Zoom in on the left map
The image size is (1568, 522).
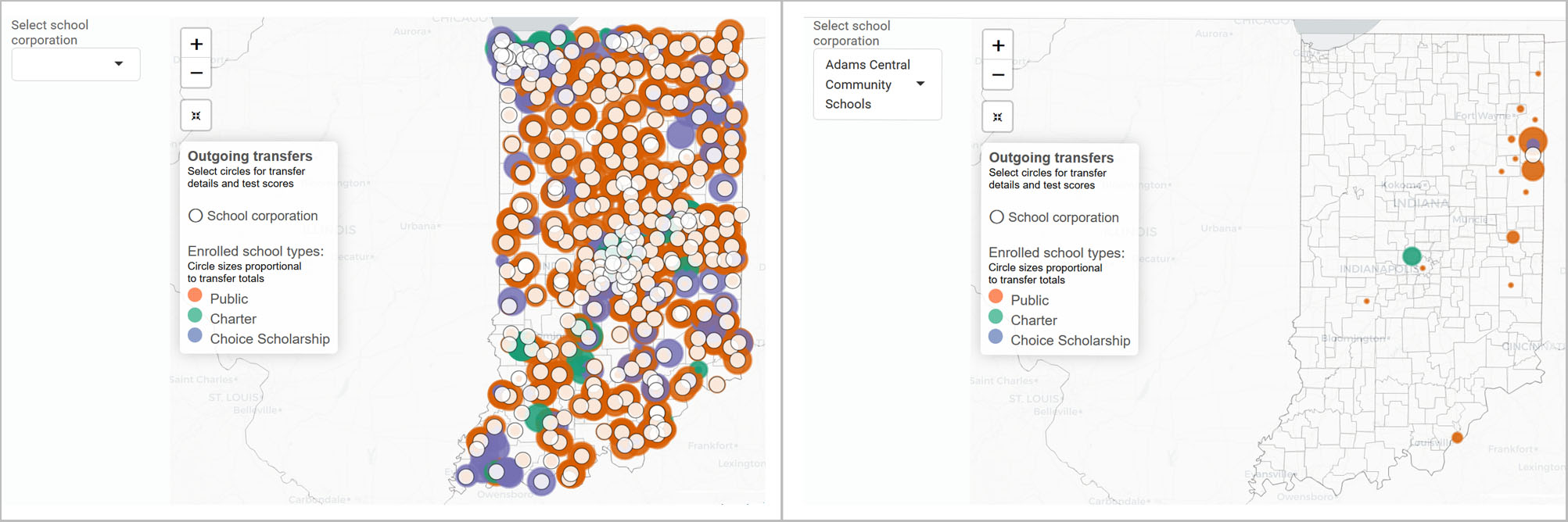click(x=196, y=45)
